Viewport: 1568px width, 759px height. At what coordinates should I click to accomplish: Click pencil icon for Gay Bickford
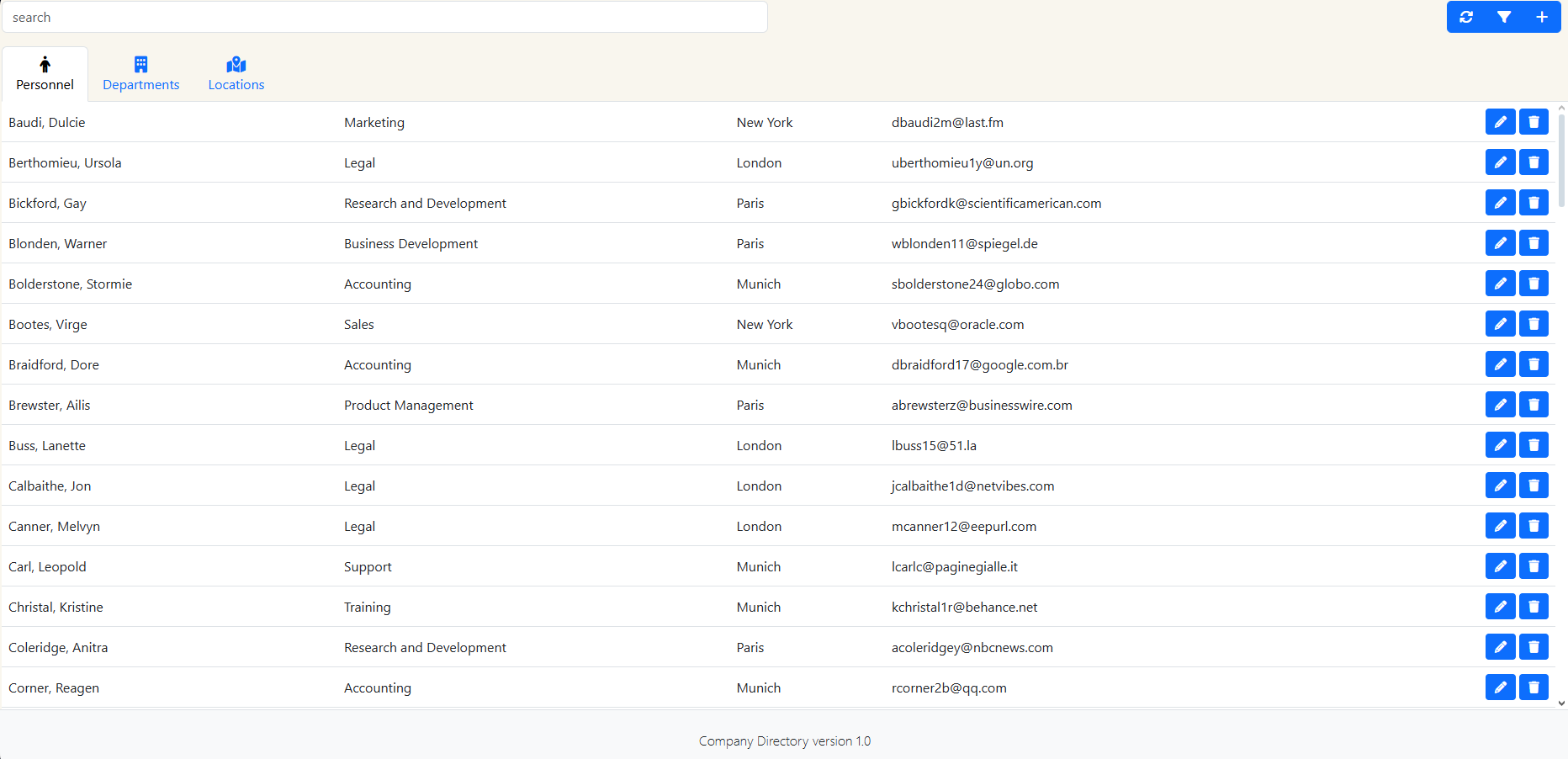click(x=1500, y=203)
